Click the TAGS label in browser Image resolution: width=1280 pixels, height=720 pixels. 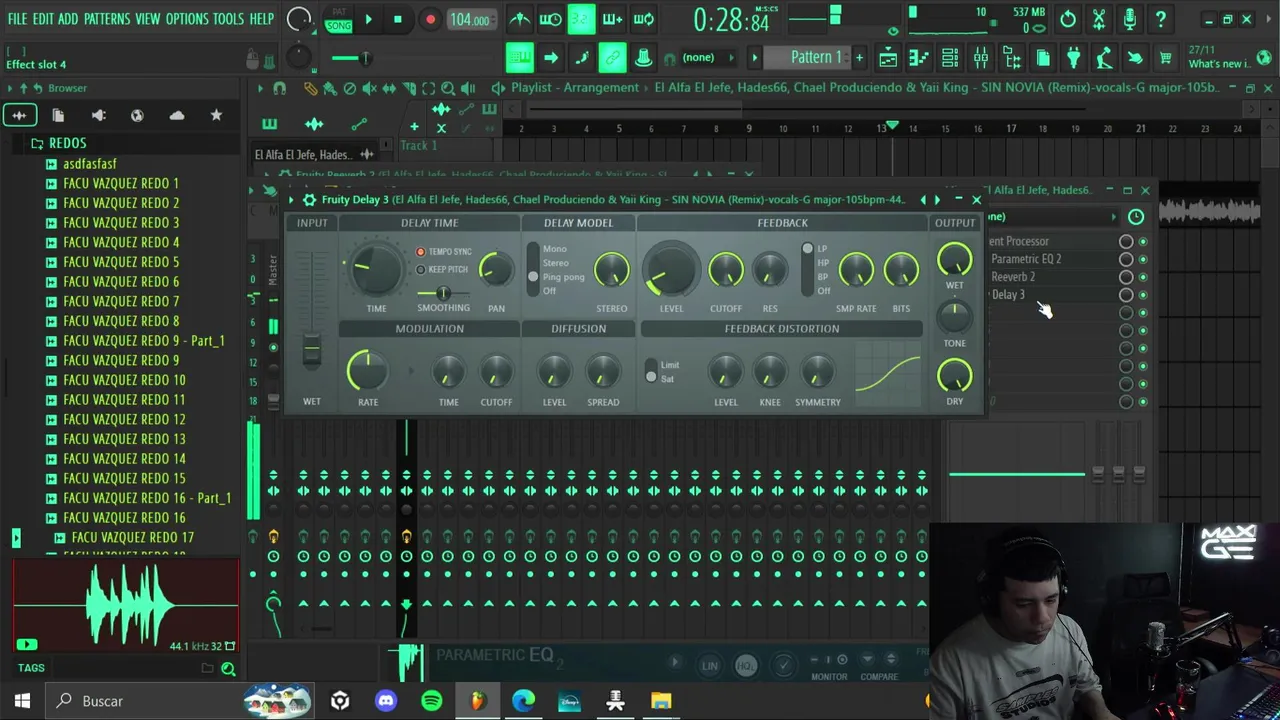point(31,669)
